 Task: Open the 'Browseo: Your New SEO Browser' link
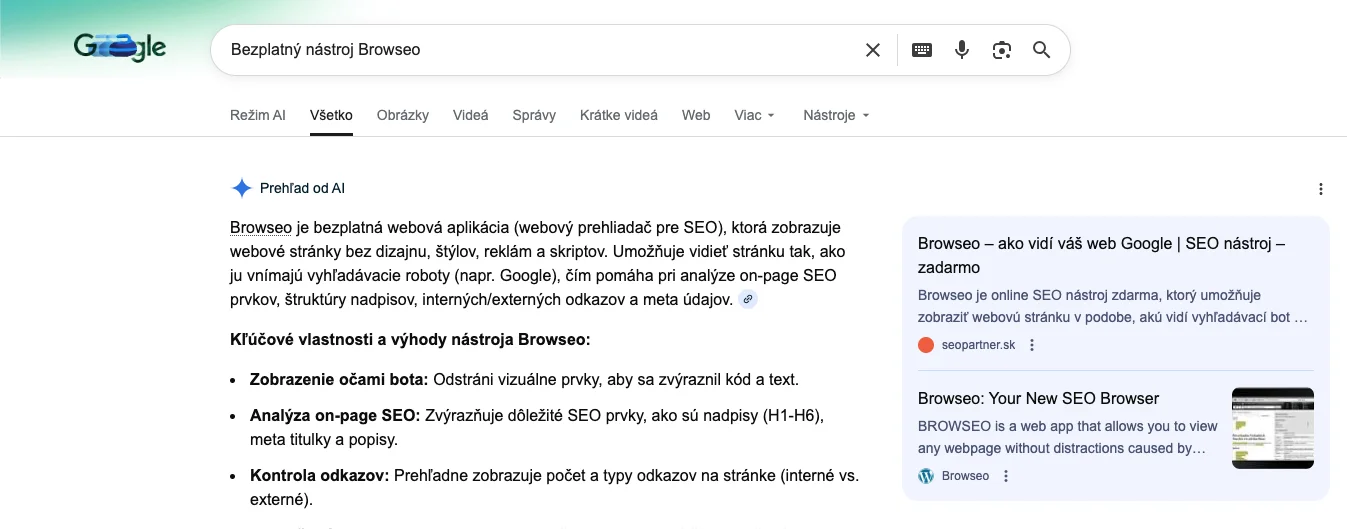click(x=1038, y=398)
